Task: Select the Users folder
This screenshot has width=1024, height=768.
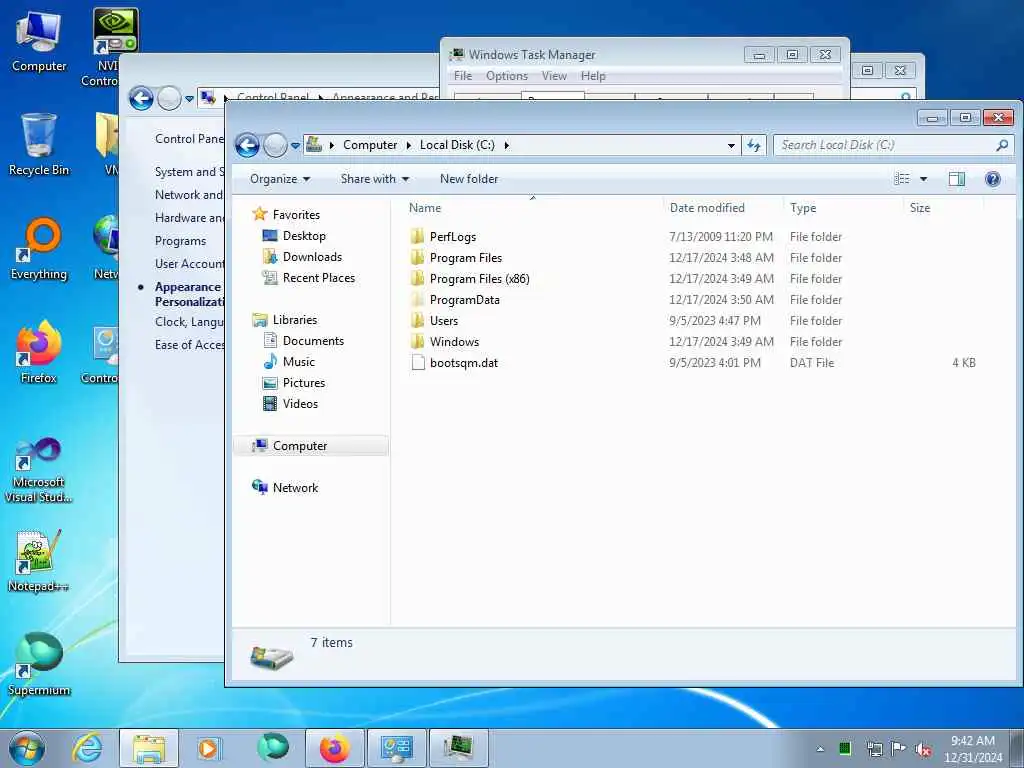Action: [x=443, y=321]
